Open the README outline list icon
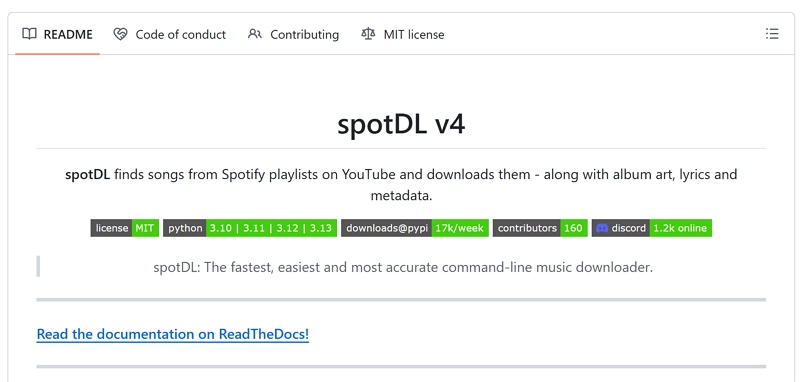The height and width of the screenshot is (382, 800). [x=772, y=34]
